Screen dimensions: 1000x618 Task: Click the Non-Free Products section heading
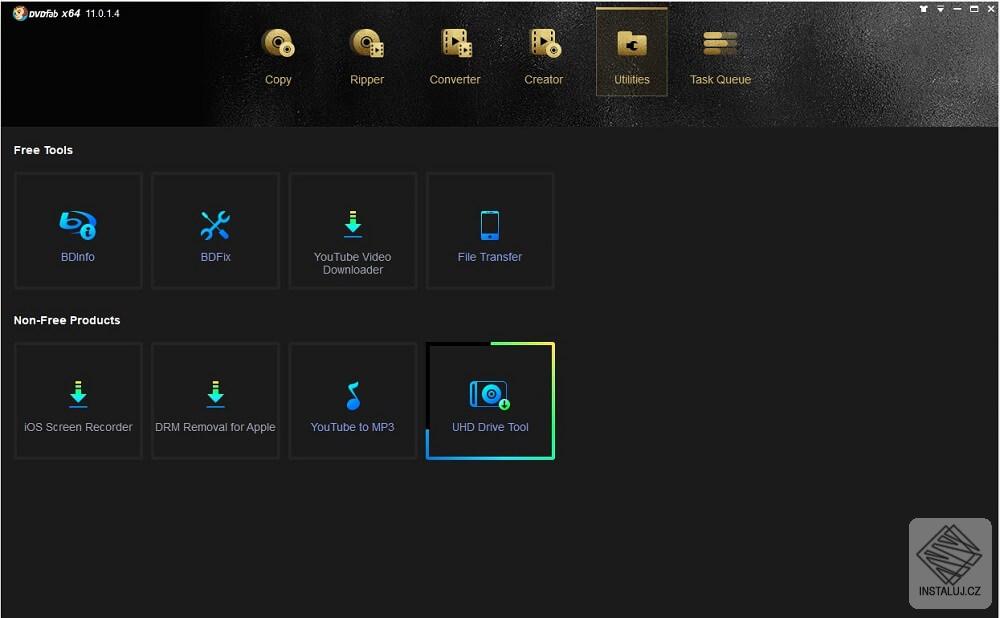(67, 320)
